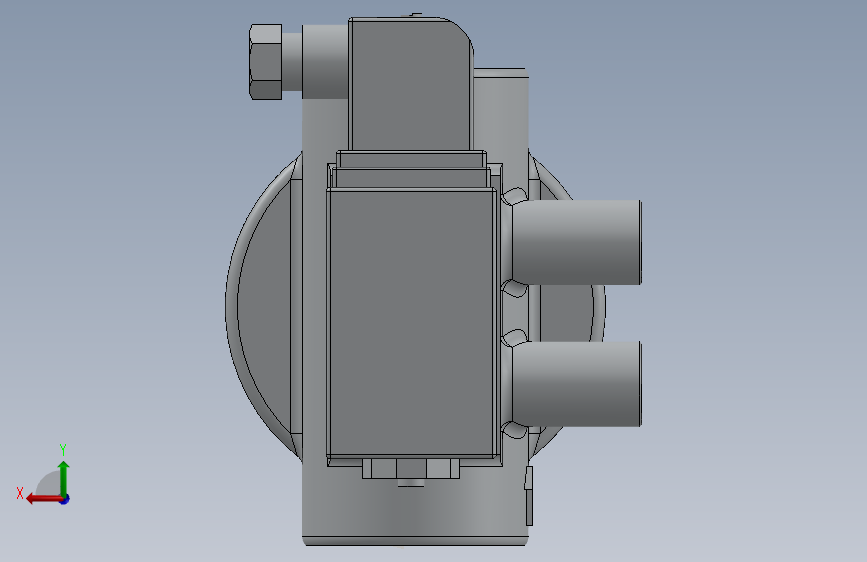Click the blue Z axis dot on triad
The width and height of the screenshot is (867, 562).
tap(65, 499)
